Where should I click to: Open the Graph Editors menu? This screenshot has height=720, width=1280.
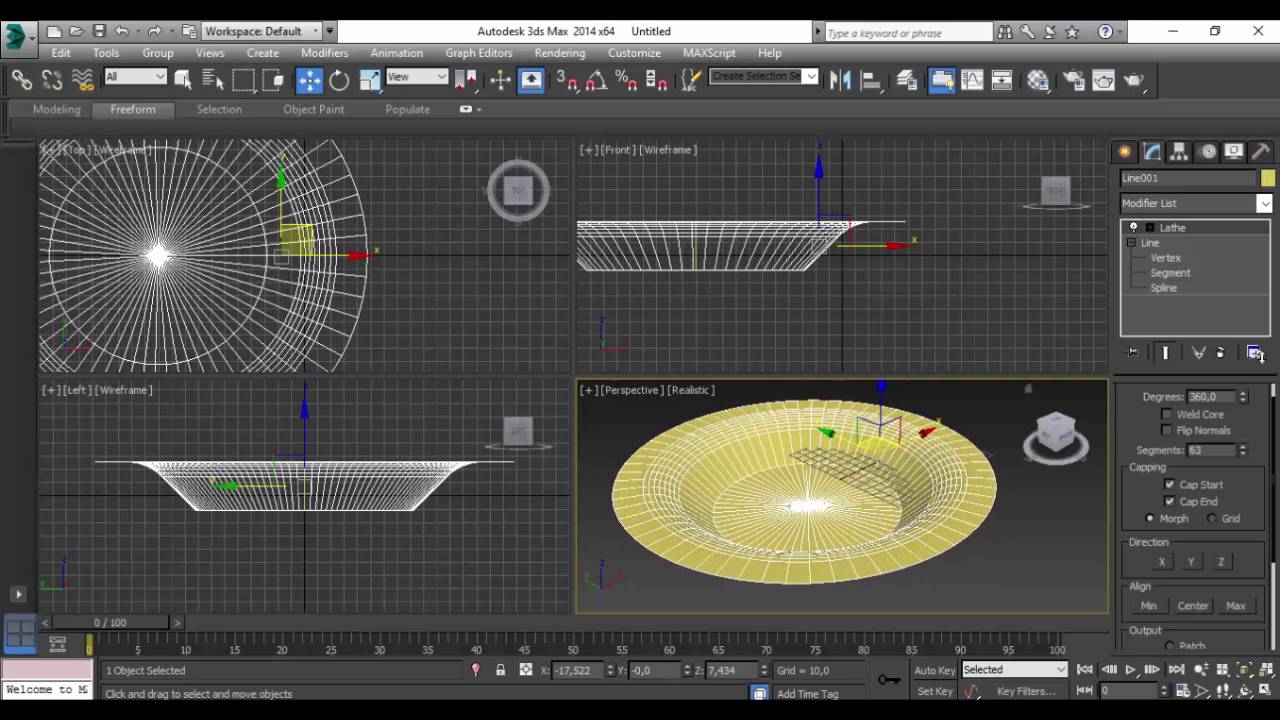478,52
